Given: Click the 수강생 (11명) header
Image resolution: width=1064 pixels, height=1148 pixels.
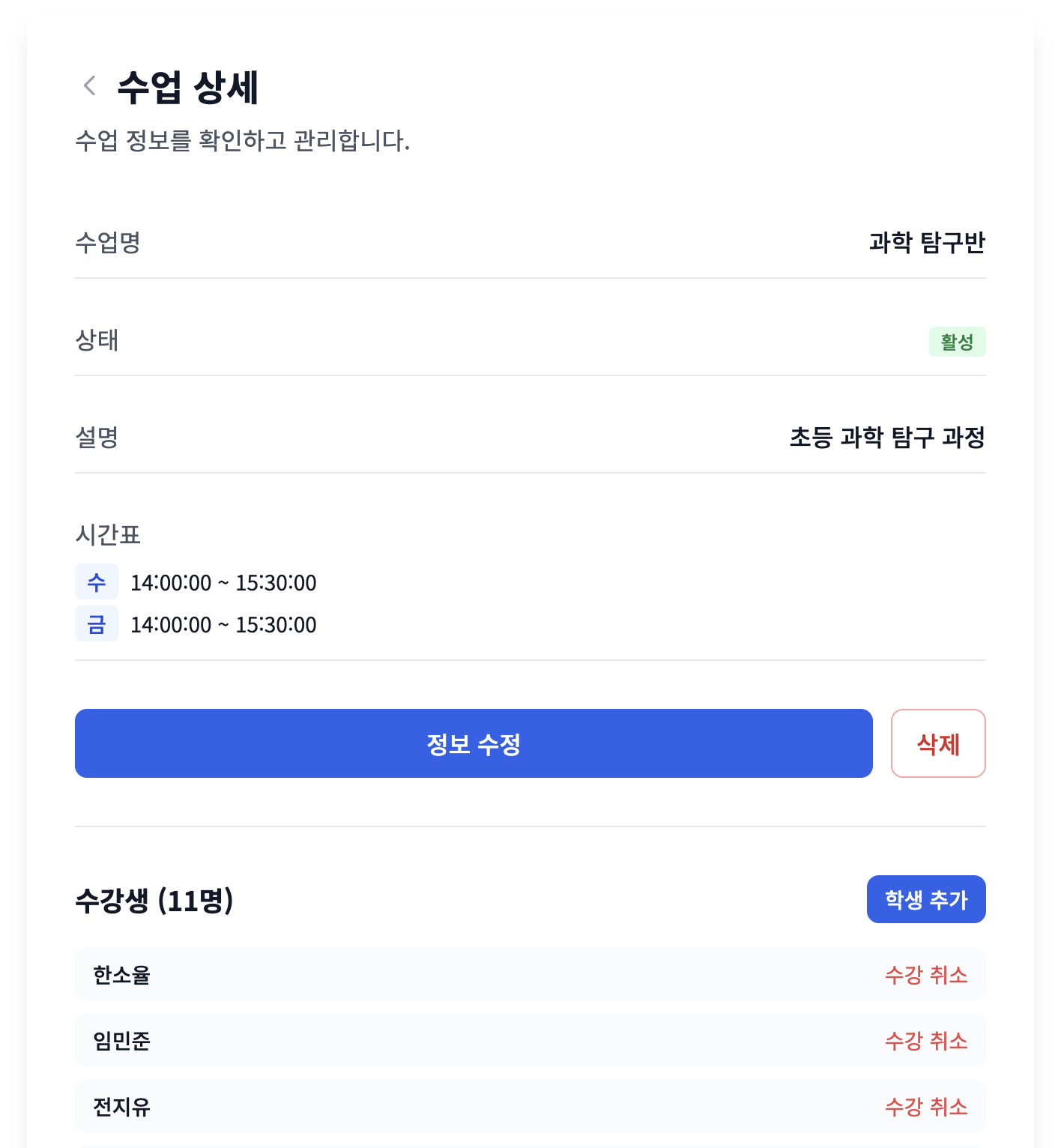Looking at the screenshot, I should click(154, 900).
